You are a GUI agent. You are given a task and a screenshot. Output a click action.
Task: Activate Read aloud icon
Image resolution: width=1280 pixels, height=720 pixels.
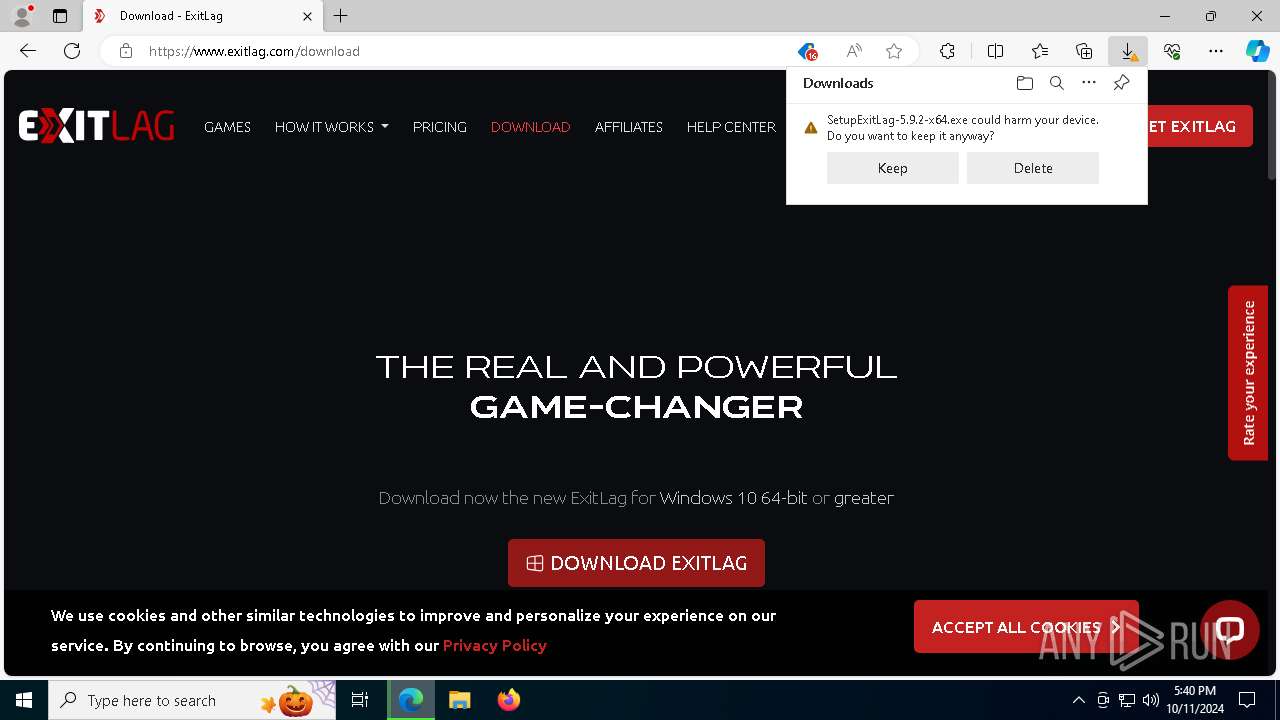853,51
